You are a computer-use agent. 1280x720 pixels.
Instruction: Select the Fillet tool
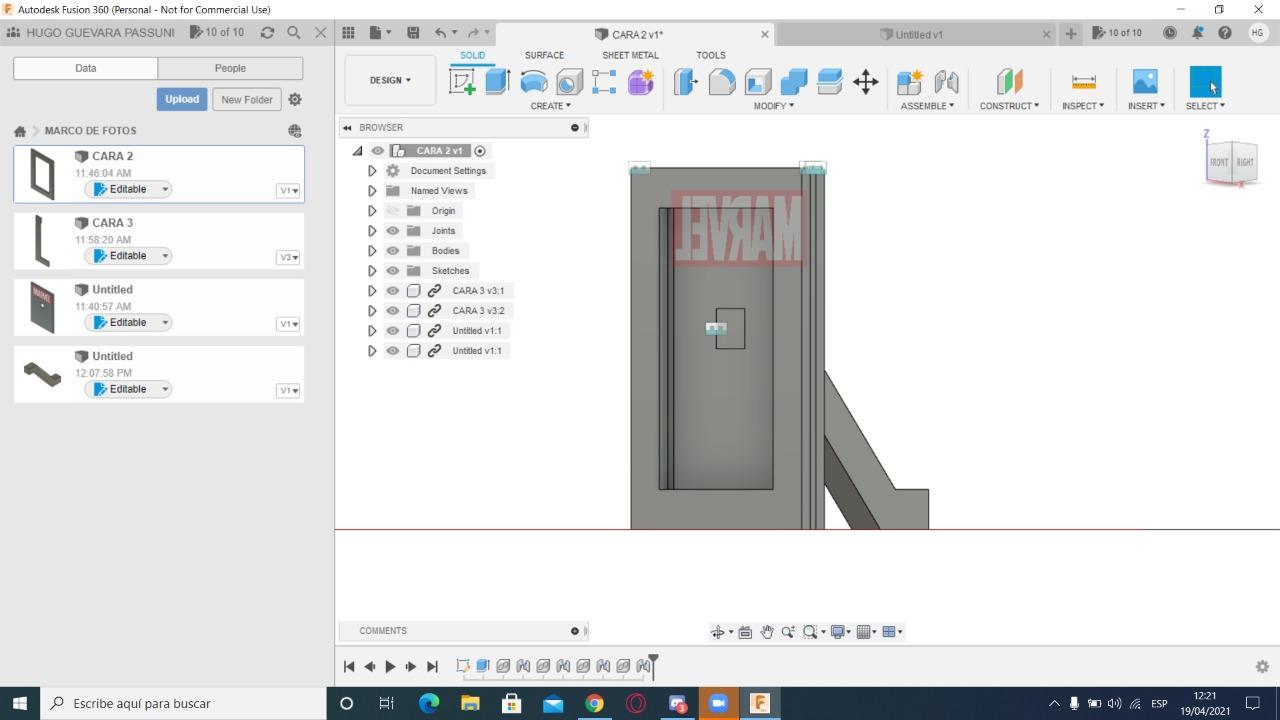[x=722, y=82]
